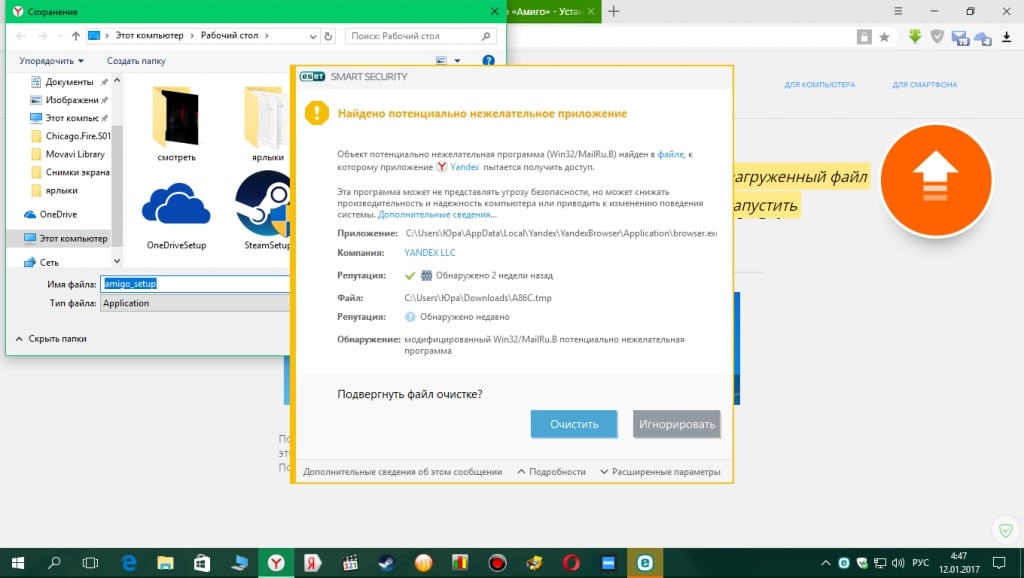Collapse the Подробности section
1024x578 pixels.
coord(551,472)
